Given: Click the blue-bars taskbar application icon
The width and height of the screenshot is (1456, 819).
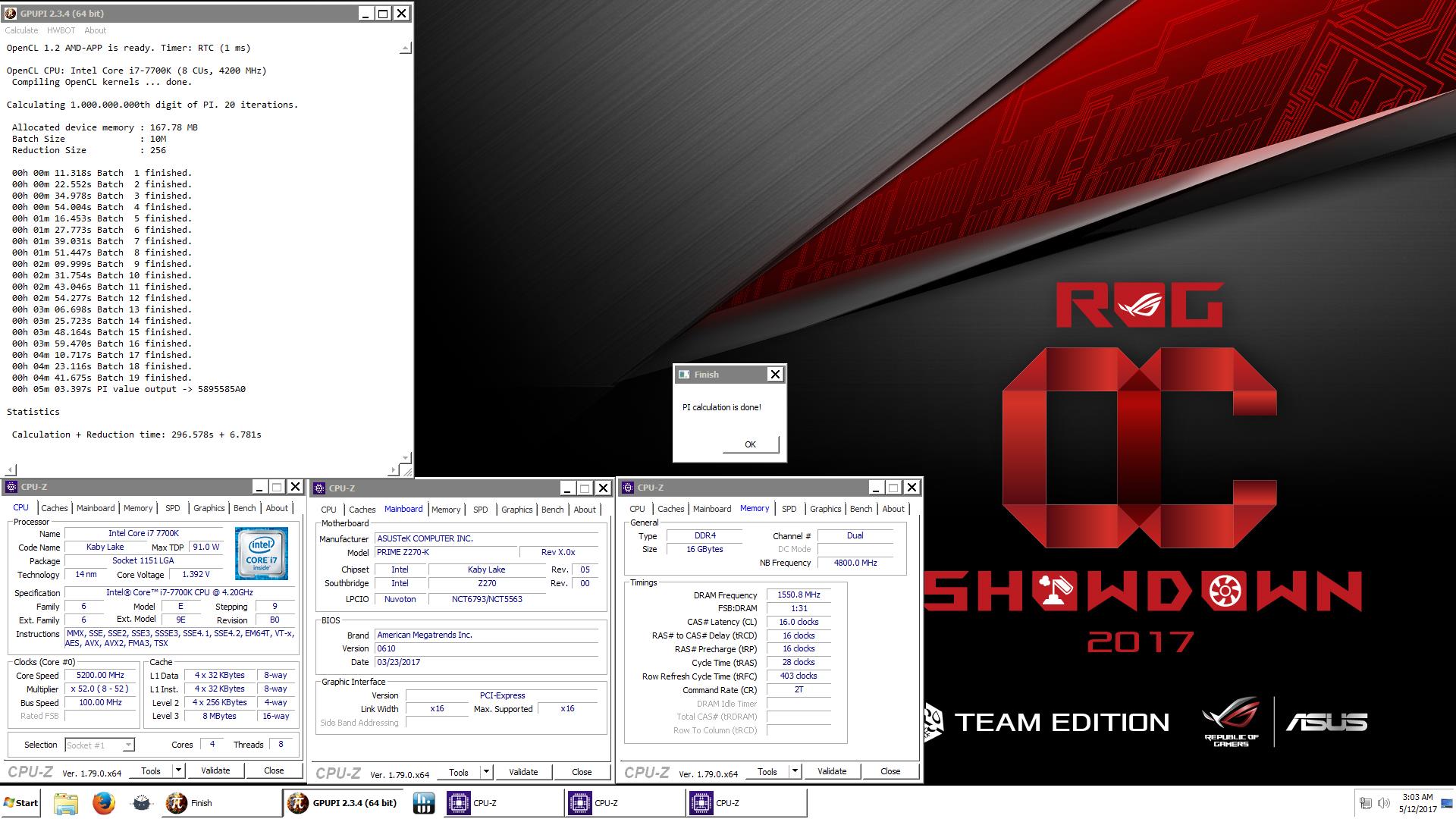Looking at the screenshot, I should coord(424,803).
